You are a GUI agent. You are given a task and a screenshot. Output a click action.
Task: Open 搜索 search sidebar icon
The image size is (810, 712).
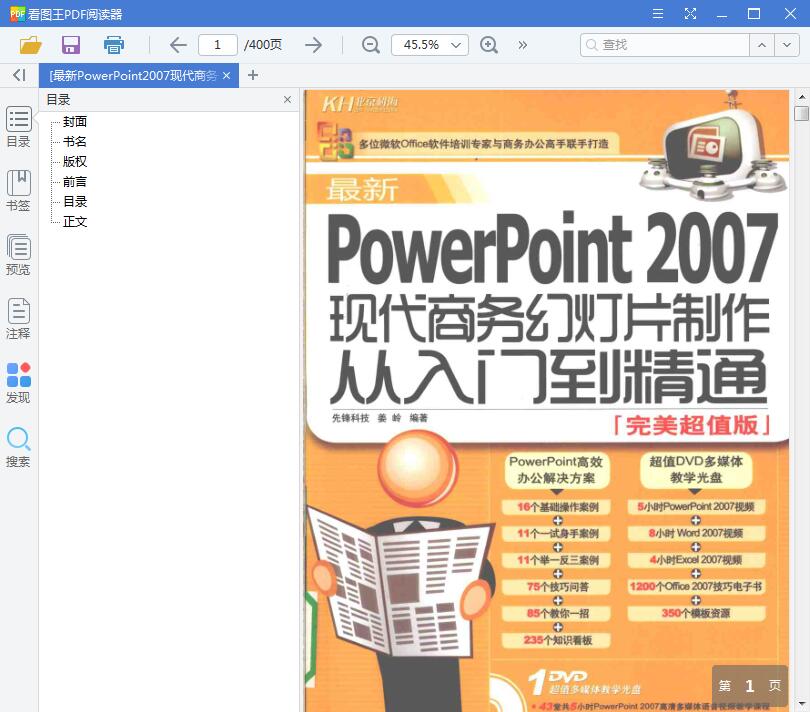coord(19,447)
